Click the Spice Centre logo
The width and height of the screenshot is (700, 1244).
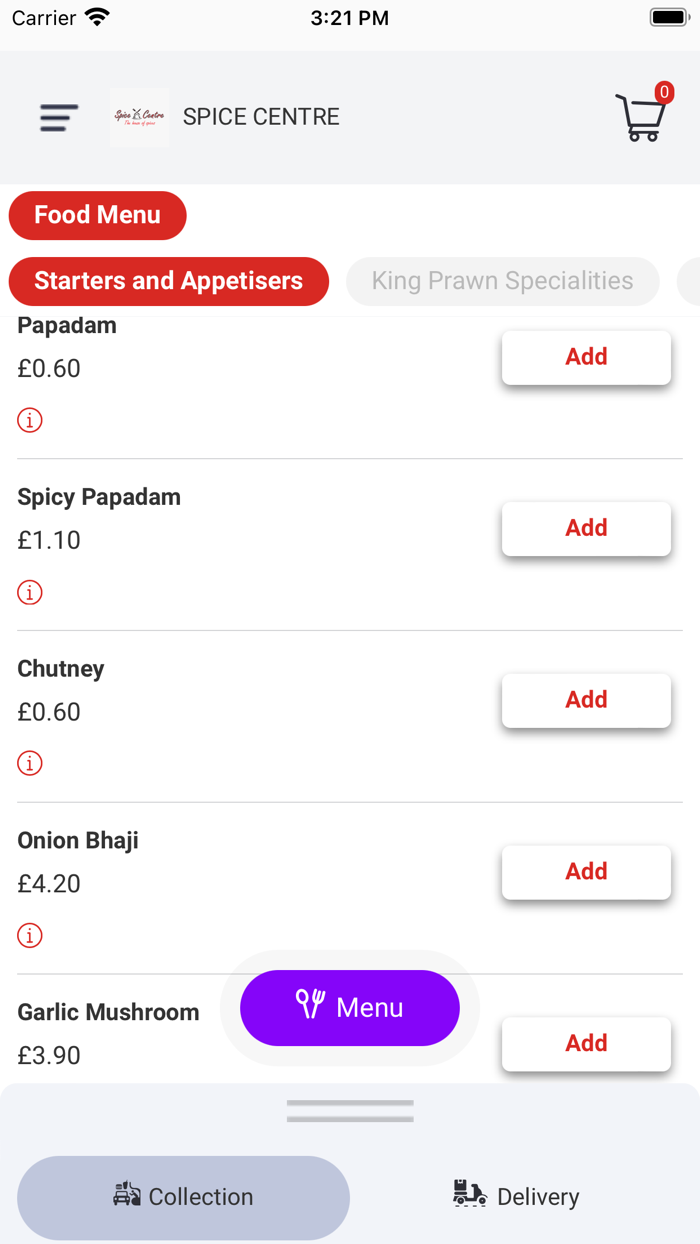(139, 117)
